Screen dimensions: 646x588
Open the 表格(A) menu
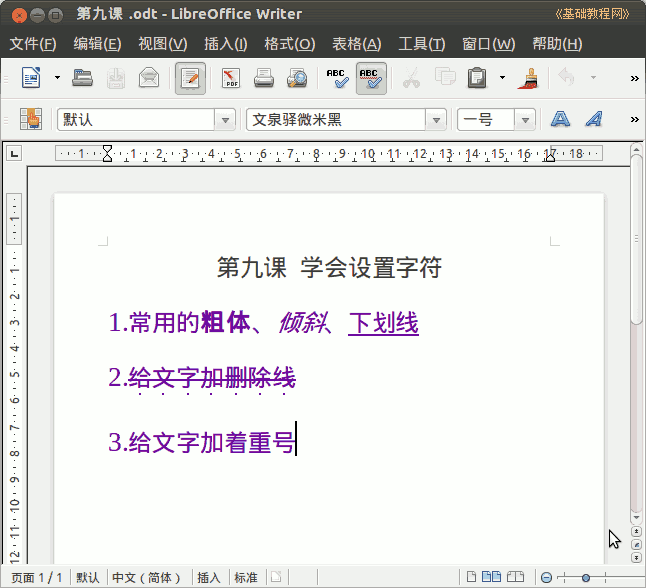click(357, 44)
